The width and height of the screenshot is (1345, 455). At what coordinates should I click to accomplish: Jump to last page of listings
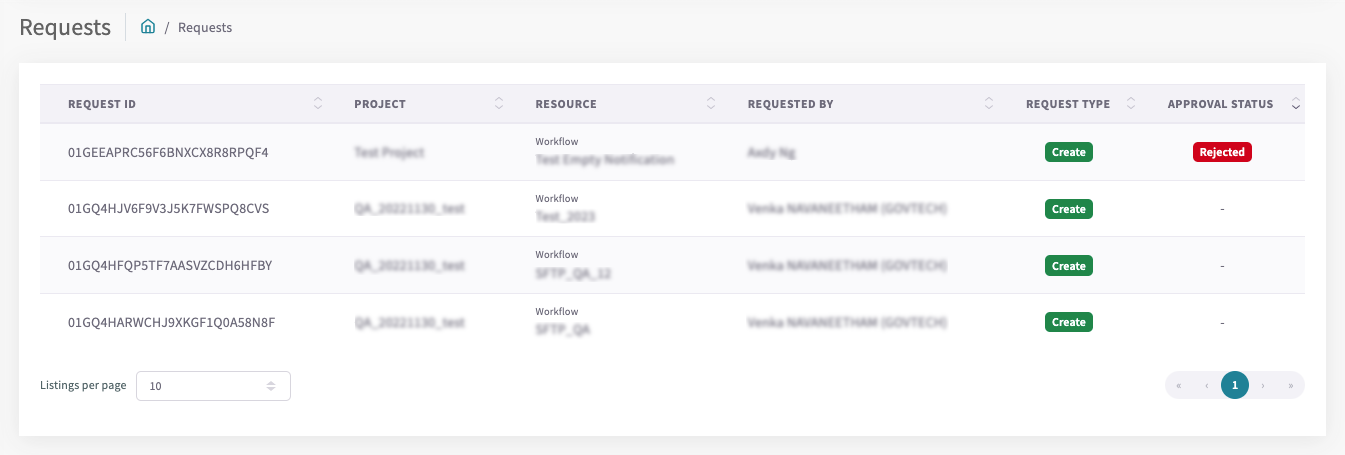click(x=1290, y=385)
